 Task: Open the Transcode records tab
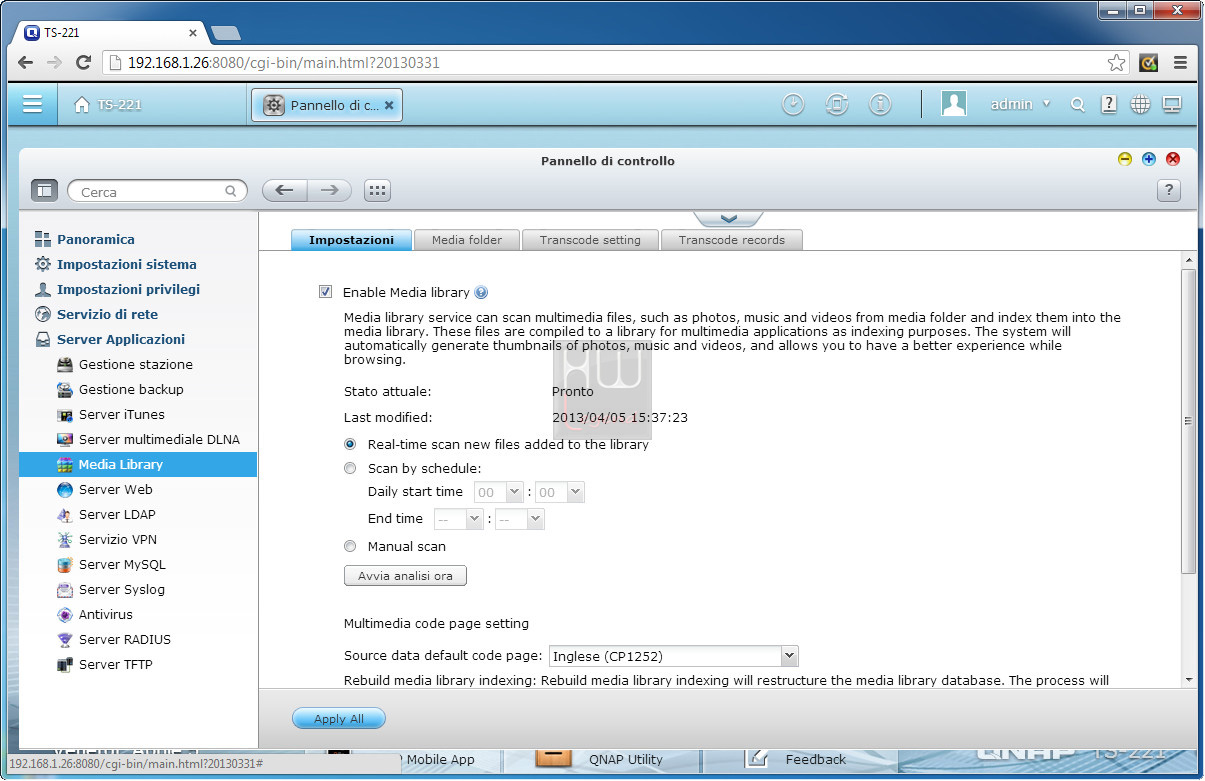tap(732, 240)
